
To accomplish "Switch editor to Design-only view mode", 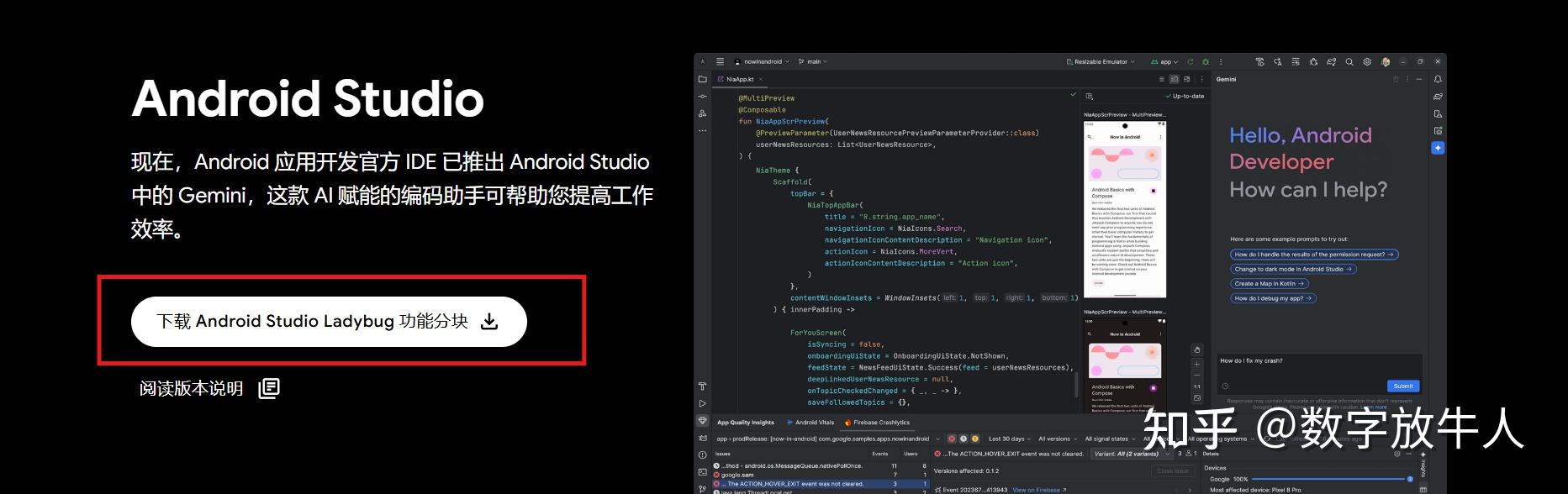I will 1187,79.
